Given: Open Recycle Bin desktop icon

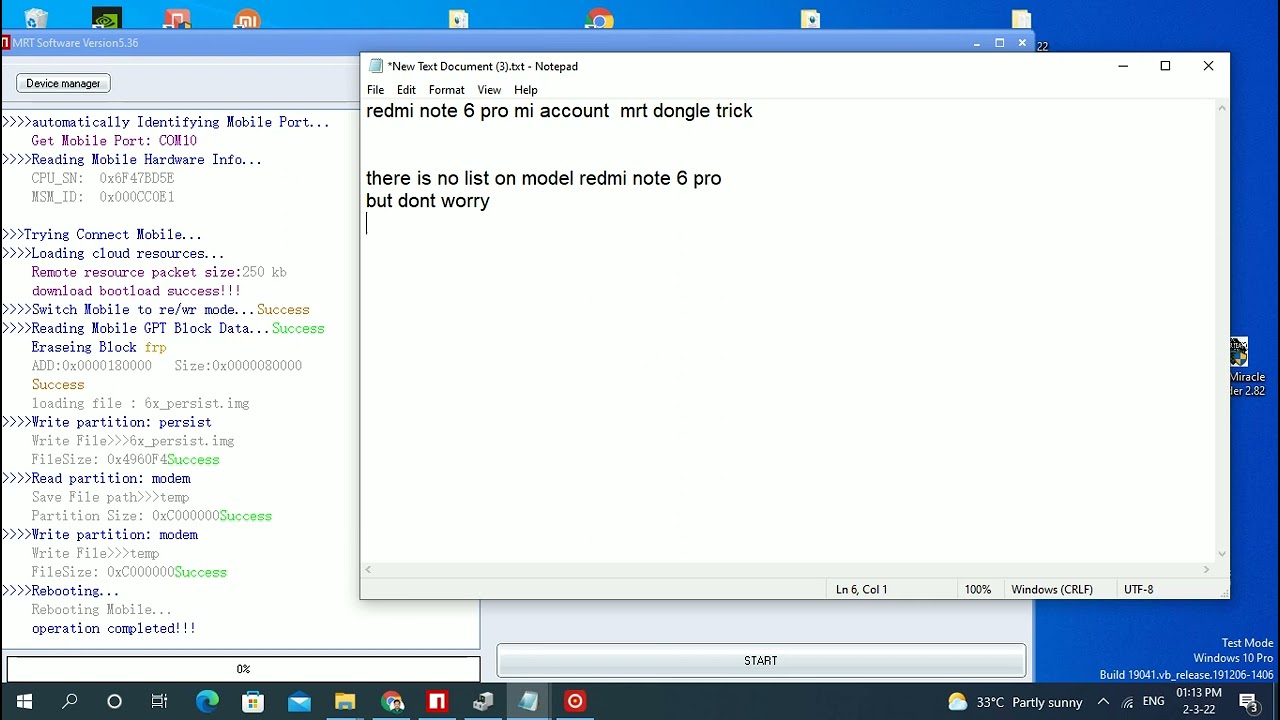Looking at the screenshot, I should pos(36,18).
